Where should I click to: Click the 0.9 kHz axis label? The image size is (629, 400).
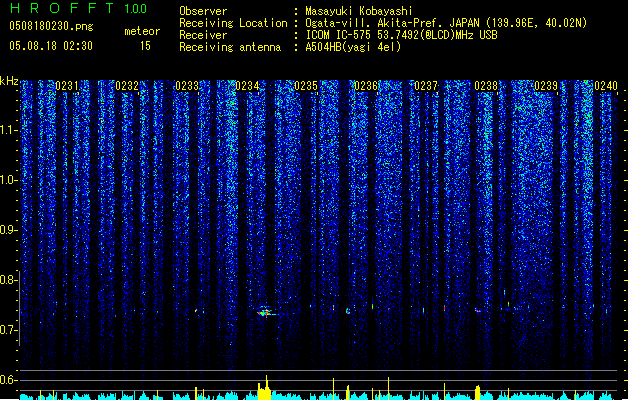(x=9, y=230)
